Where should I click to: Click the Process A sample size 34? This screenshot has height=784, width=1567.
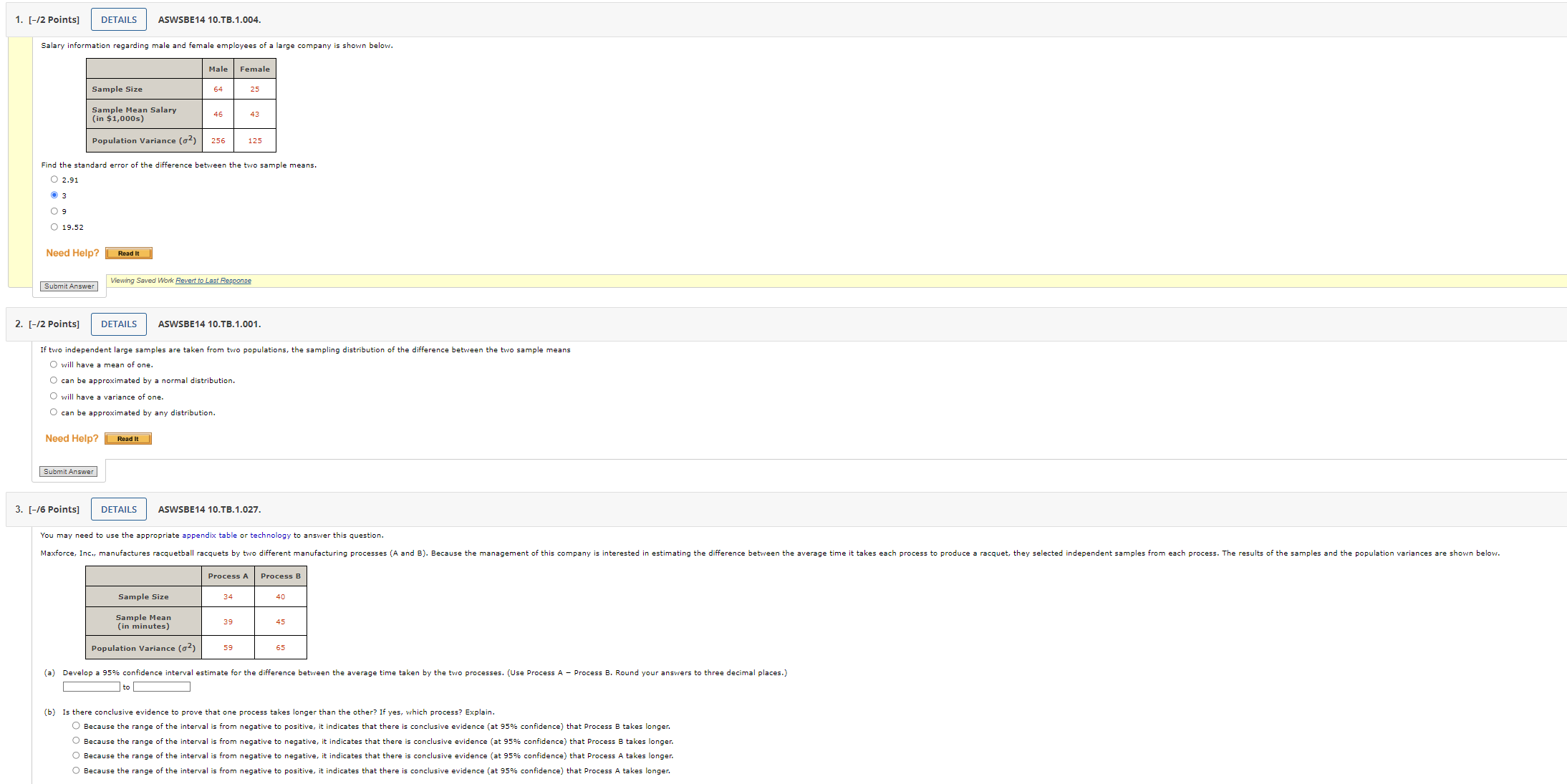point(228,597)
